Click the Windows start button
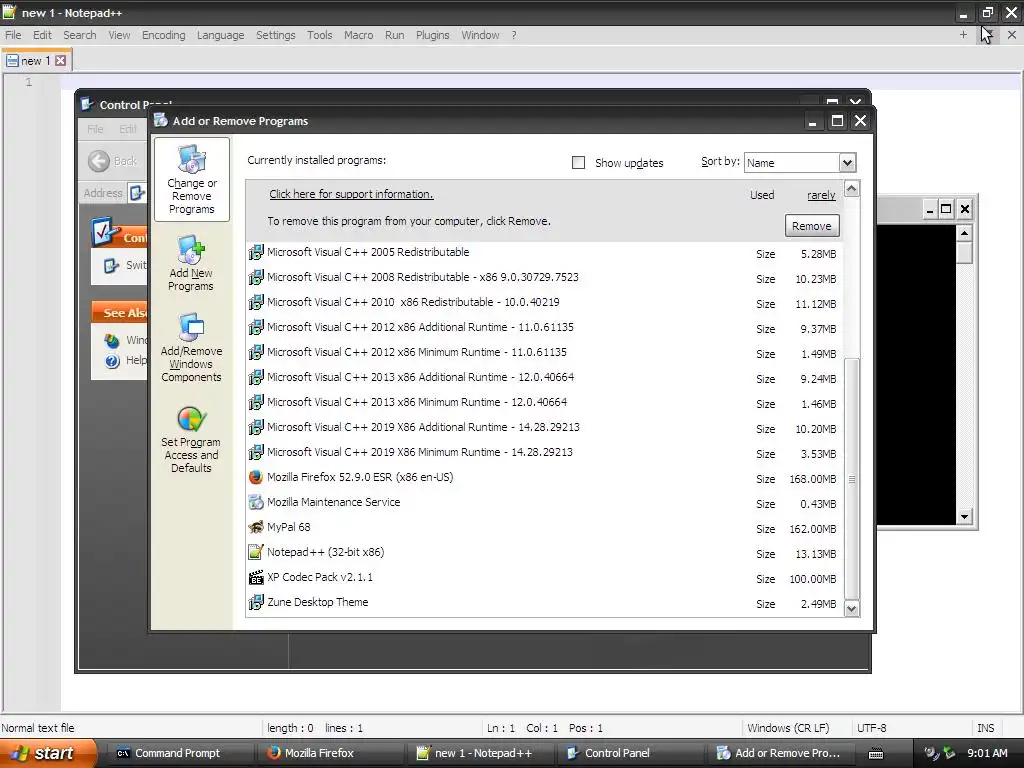The width and height of the screenshot is (1024, 768). coord(48,754)
